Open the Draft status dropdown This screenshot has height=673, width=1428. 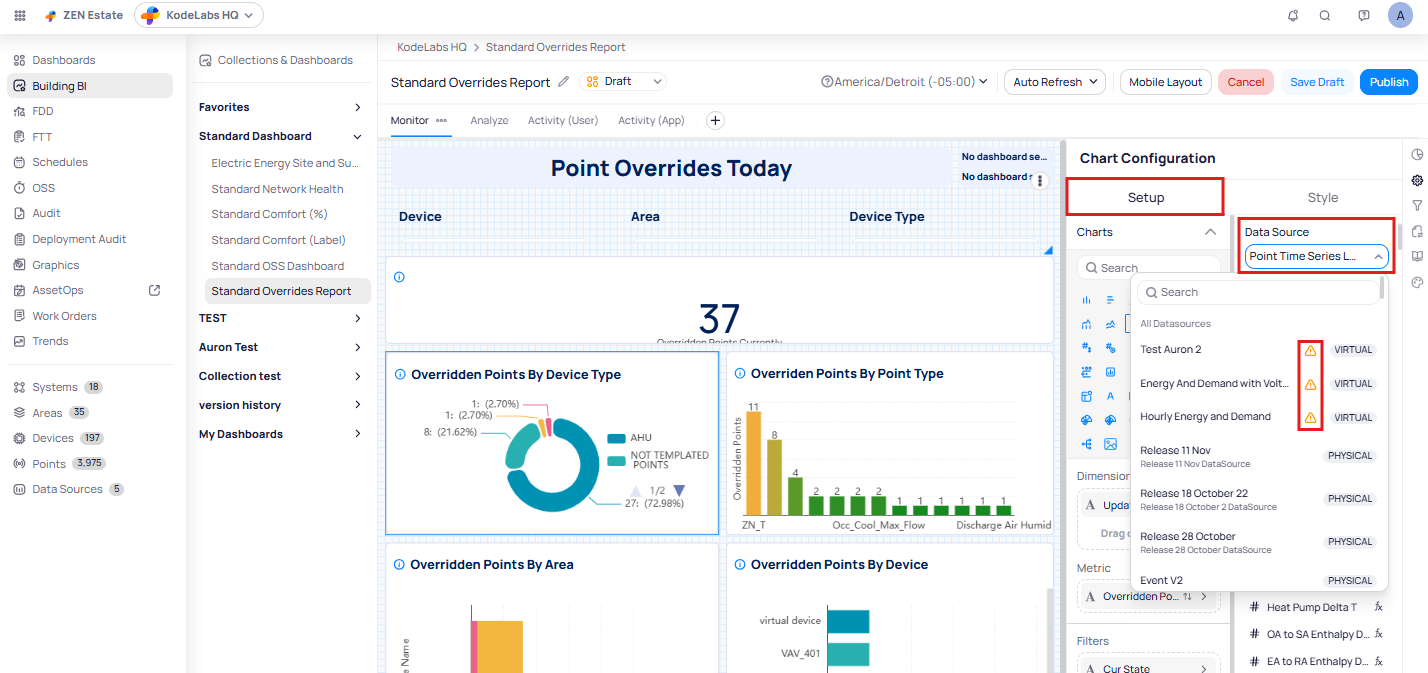[623, 82]
